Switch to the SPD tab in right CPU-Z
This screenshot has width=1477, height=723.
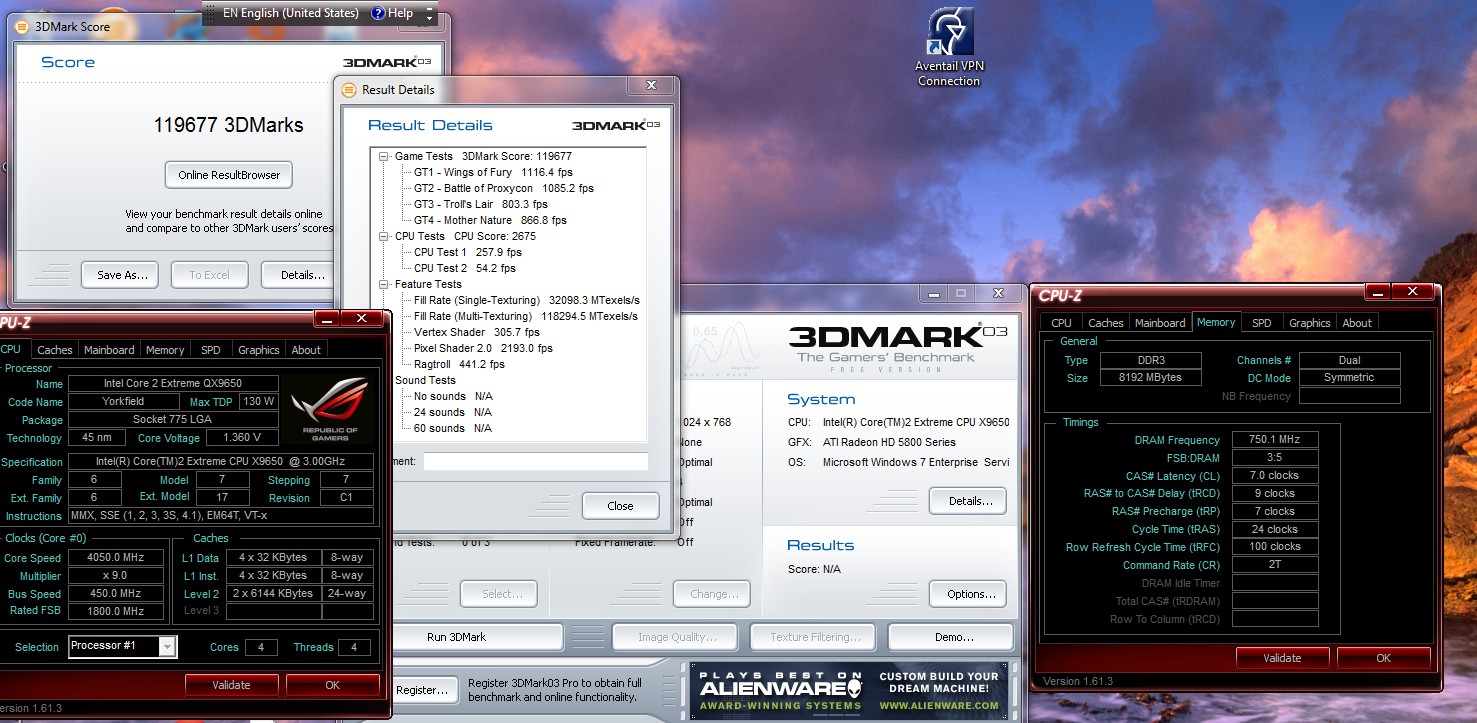point(1262,323)
